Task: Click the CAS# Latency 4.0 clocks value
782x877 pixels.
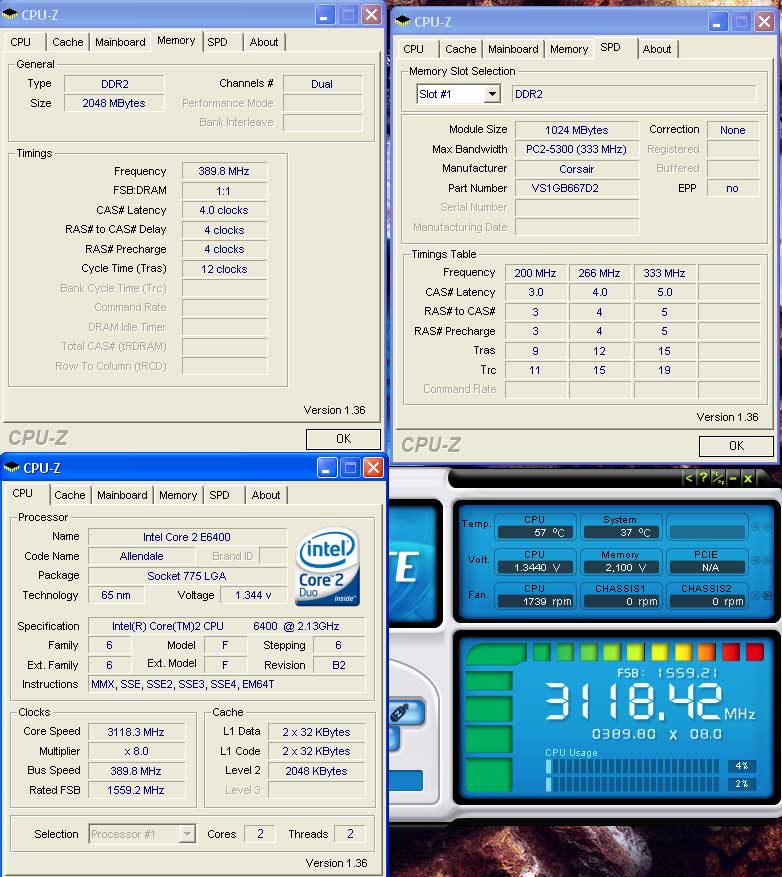Action: [224, 210]
